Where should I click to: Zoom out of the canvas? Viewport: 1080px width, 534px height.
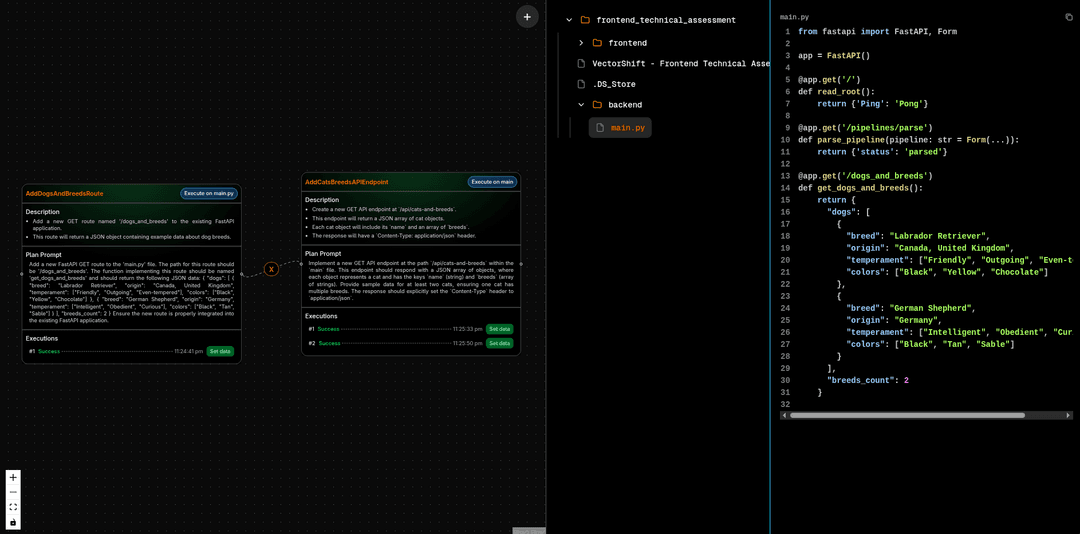pos(13,492)
